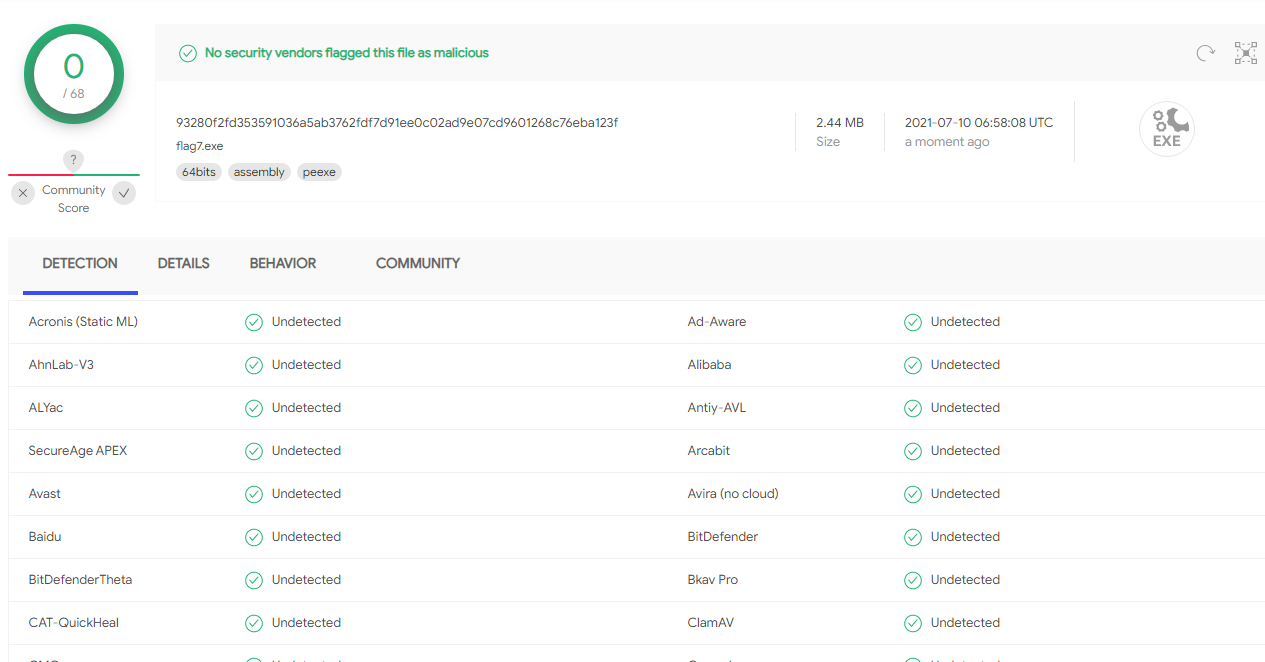Open the BEHAVIOR tab
The height and width of the screenshot is (662, 1265).
pyautogui.click(x=283, y=264)
